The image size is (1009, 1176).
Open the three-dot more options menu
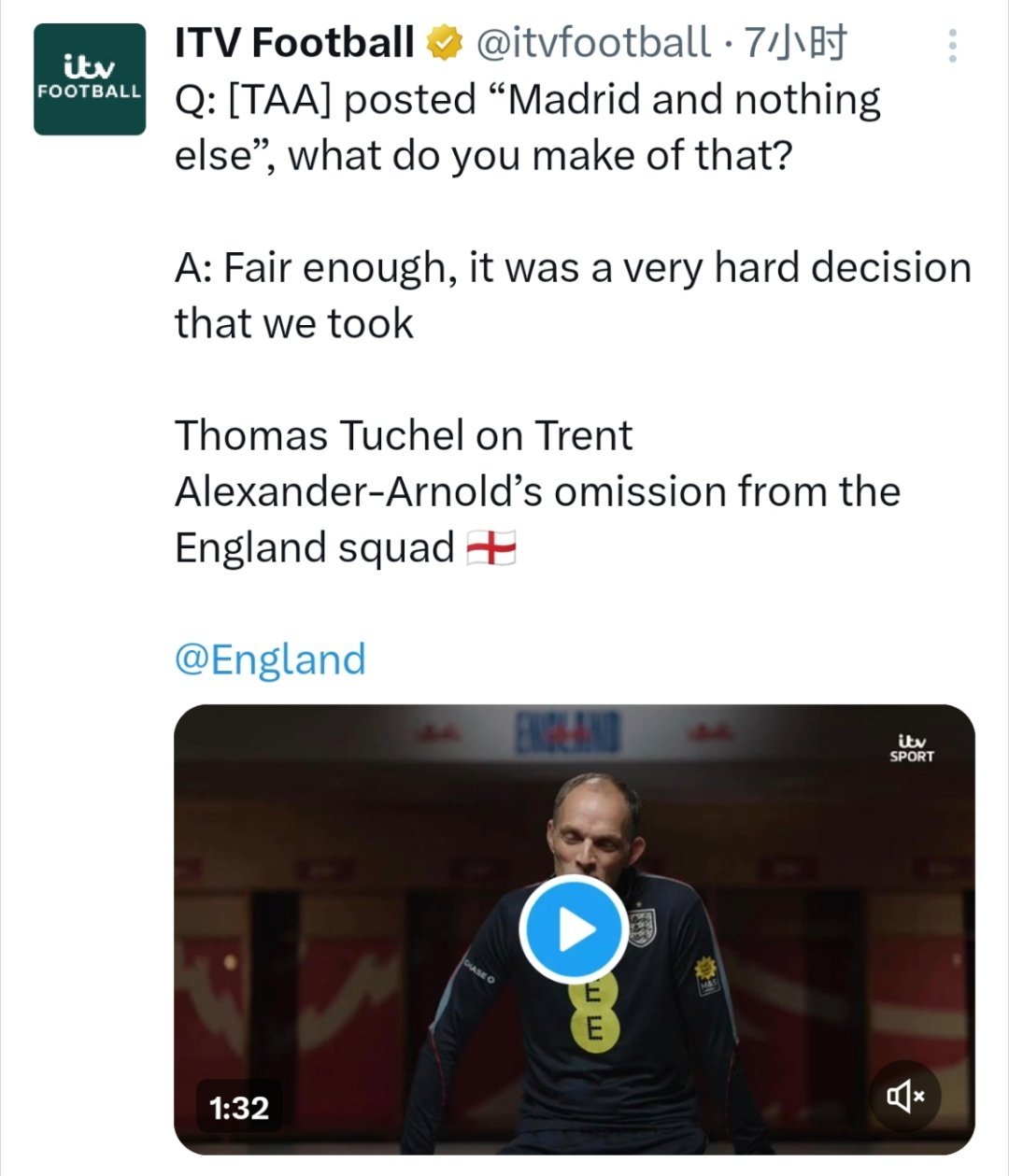click(952, 45)
